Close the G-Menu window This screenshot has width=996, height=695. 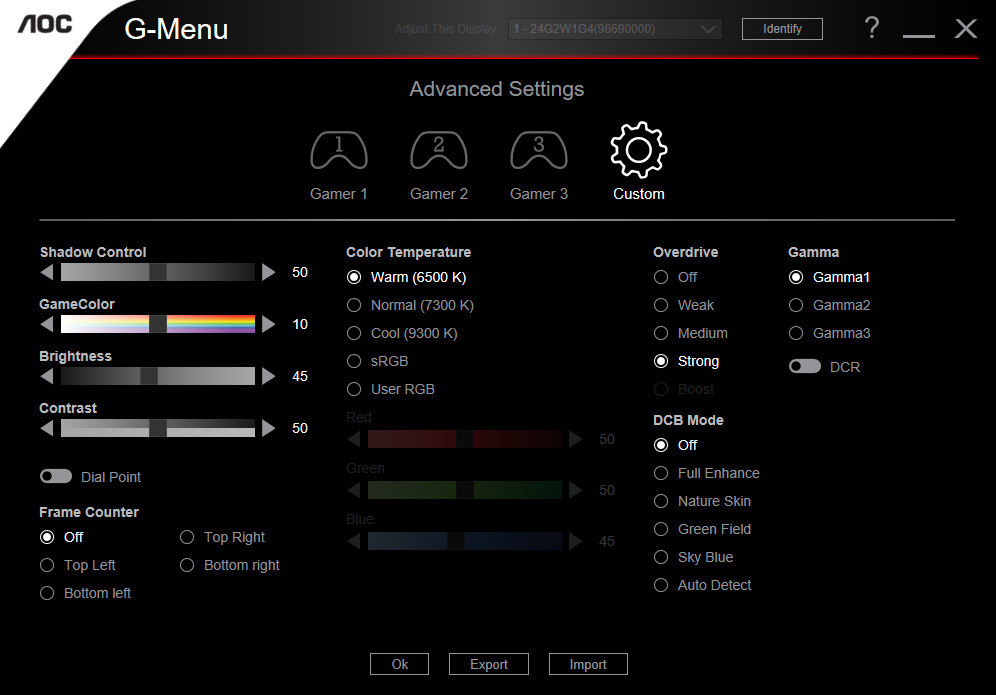coord(966,29)
